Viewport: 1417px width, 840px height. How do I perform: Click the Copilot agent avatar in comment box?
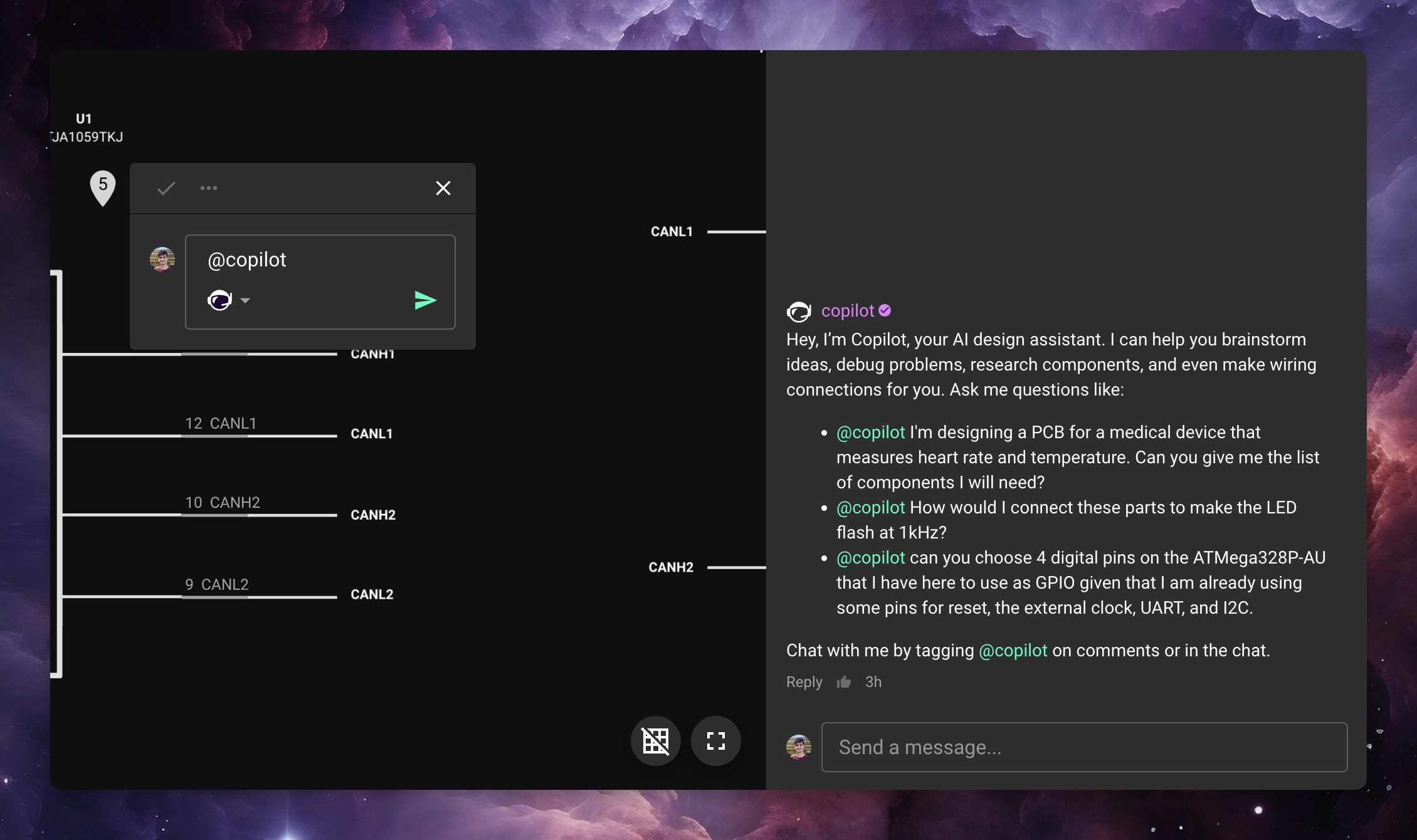[x=220, y=300]
